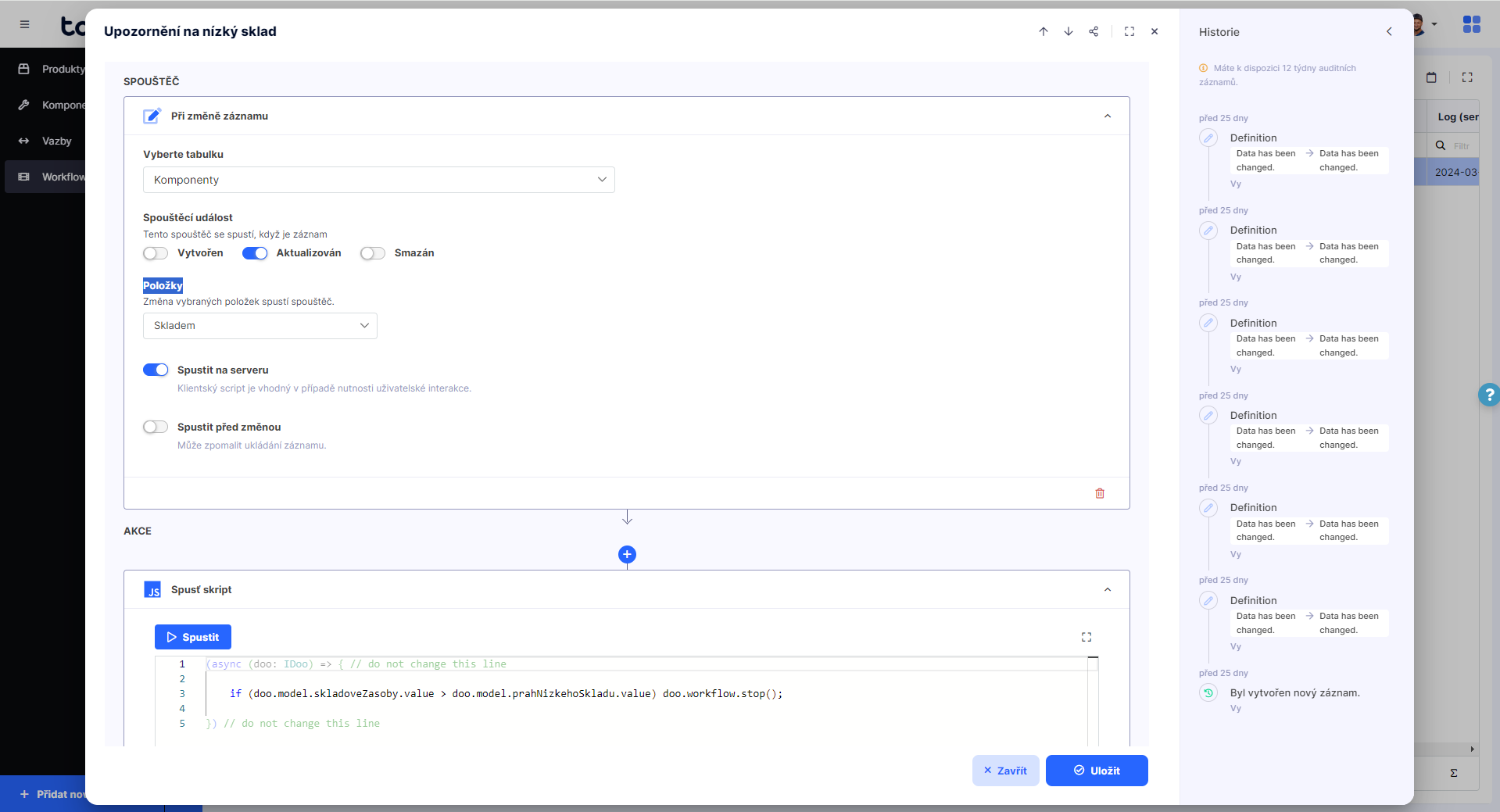Open the blue help question mark
1500x812 pixels.
(x=1489, y=395)
